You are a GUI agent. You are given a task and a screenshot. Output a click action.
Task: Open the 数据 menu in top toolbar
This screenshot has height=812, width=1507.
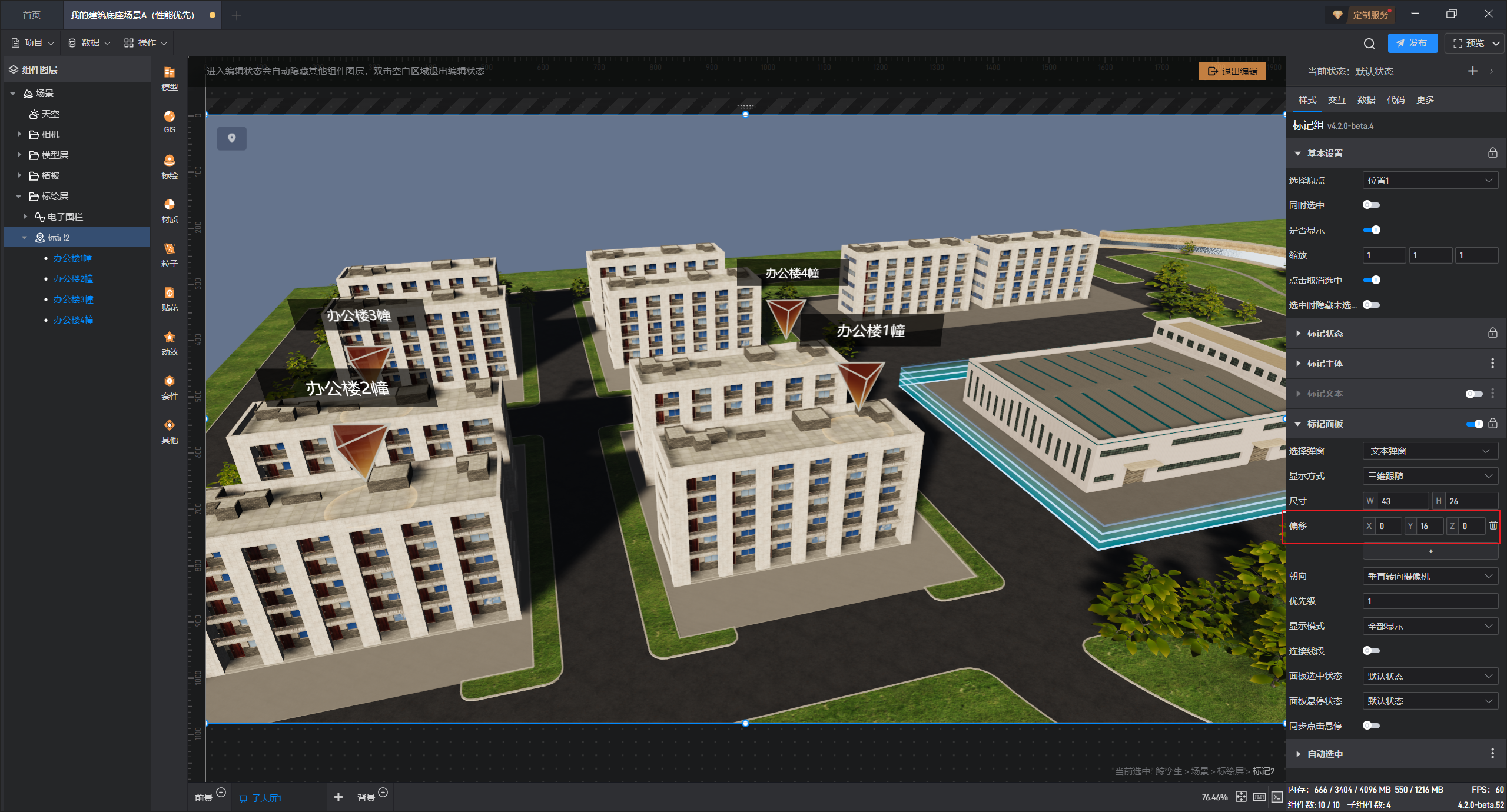[89, 43]
